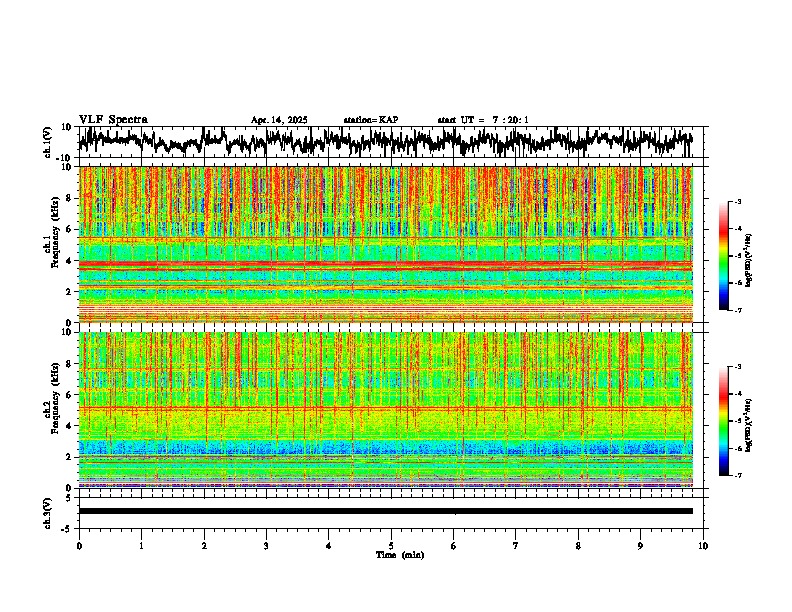Click the time axis tick label "9"
792x612 pixels.
640,546
